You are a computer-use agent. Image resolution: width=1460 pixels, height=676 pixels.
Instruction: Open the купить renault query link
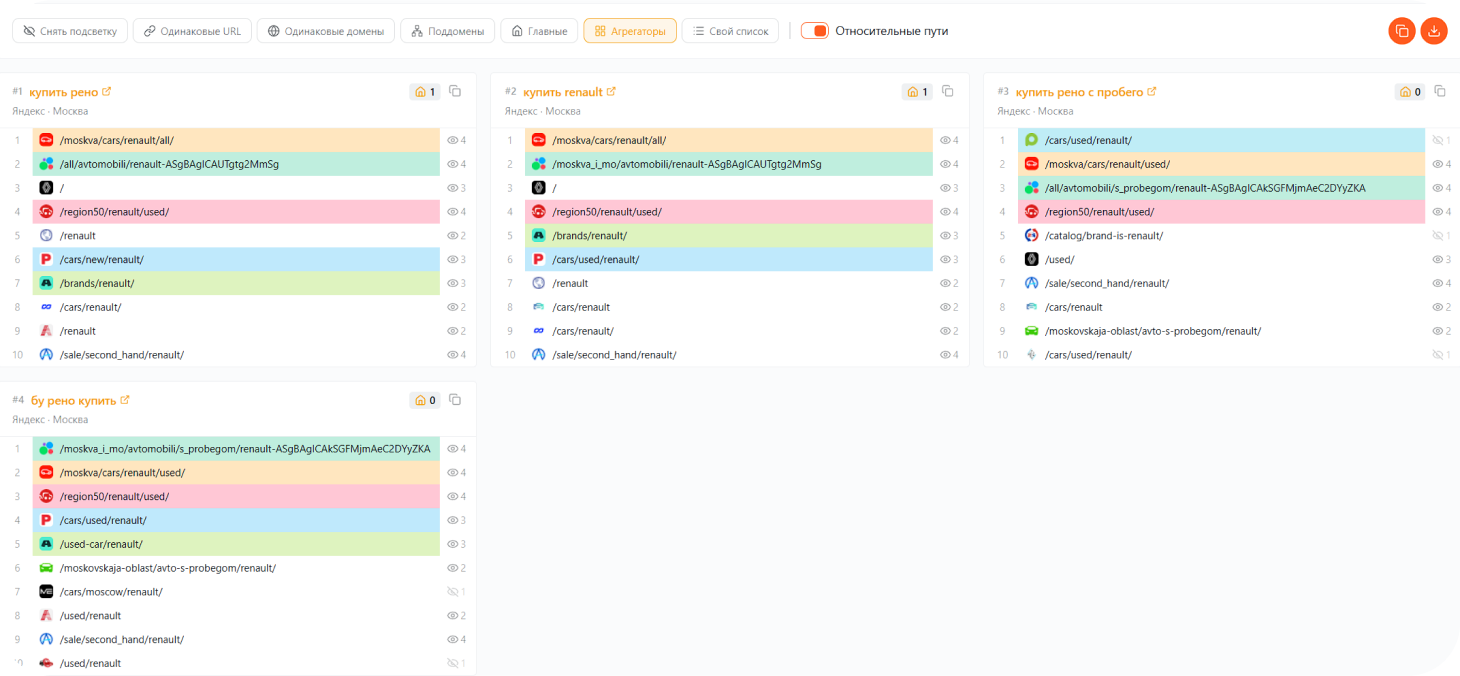coord(569,92)
